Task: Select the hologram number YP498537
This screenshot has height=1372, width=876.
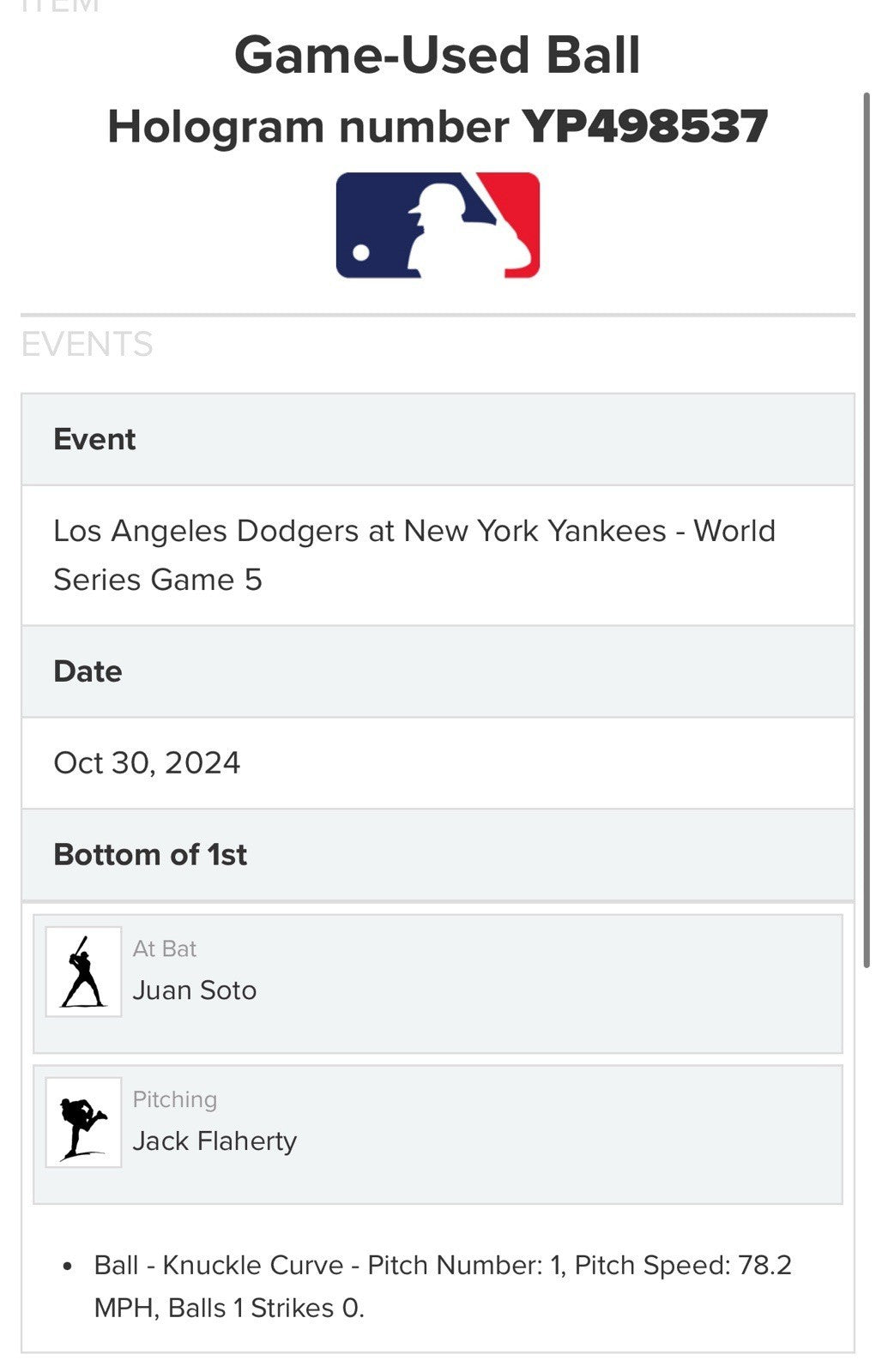Action: click(645, 127)
